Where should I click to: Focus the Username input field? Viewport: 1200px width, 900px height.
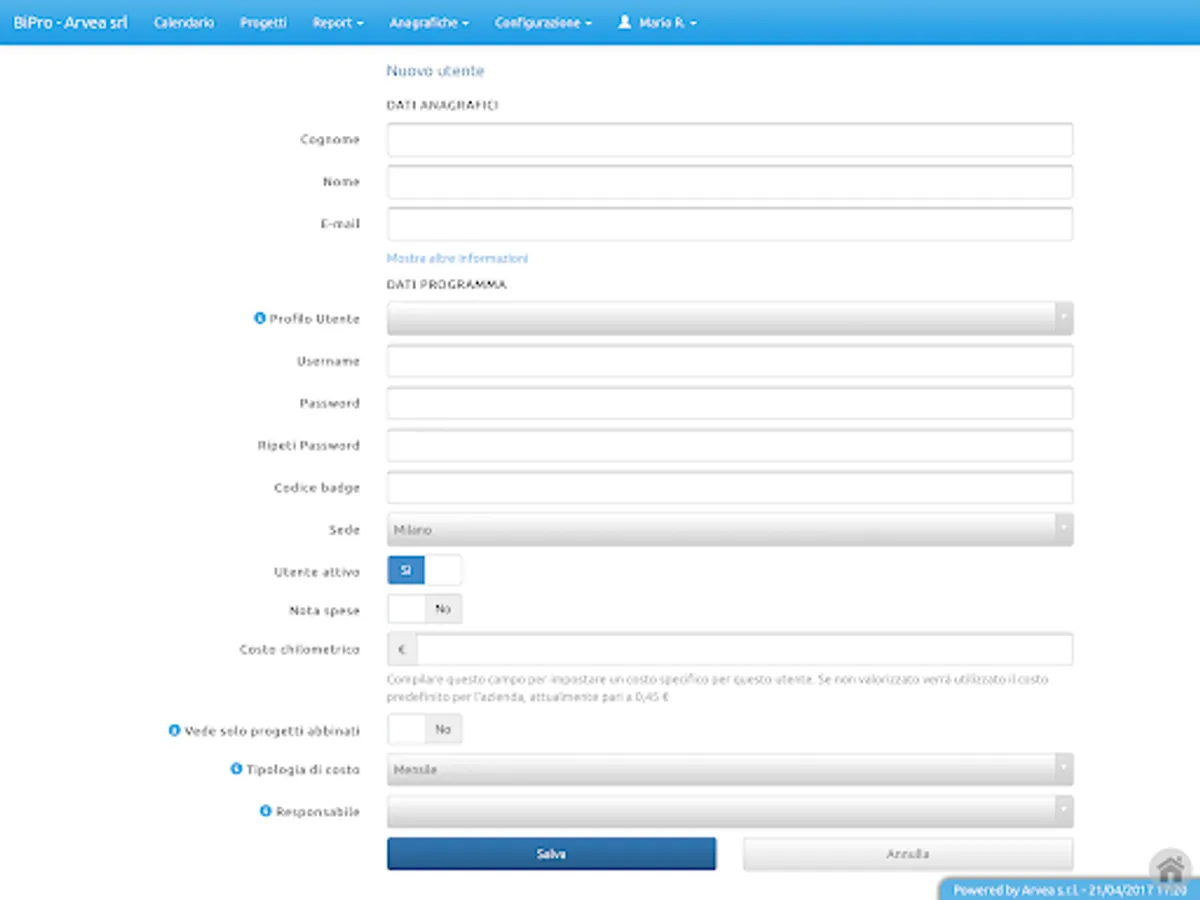point(730,361)
